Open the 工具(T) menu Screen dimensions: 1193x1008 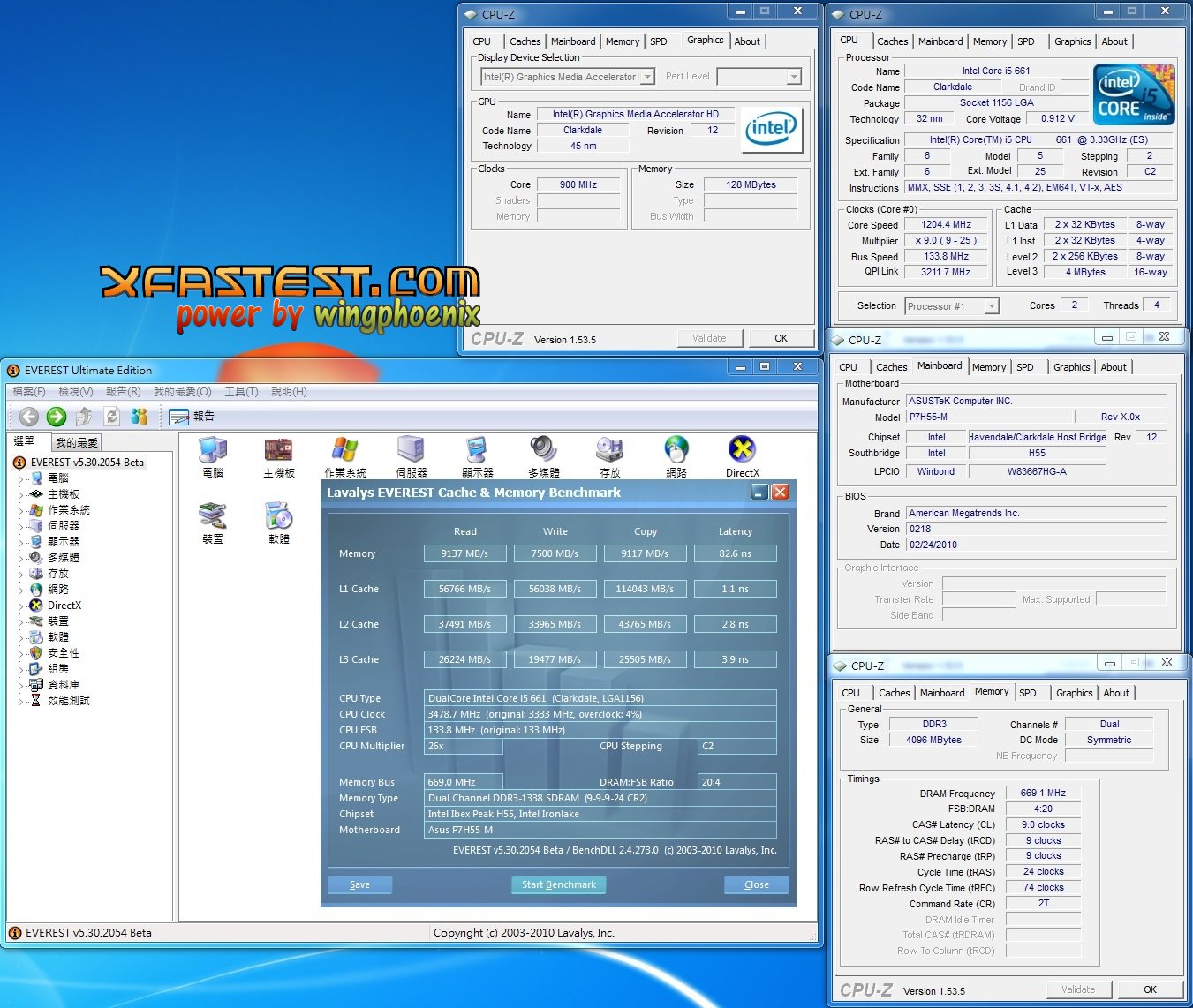click(x=241, y=392)
